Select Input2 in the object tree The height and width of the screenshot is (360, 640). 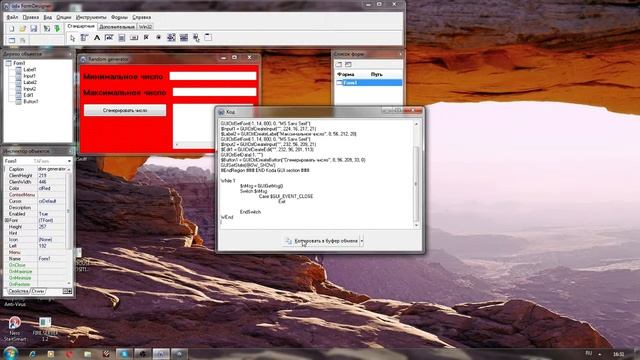[29, 89]
